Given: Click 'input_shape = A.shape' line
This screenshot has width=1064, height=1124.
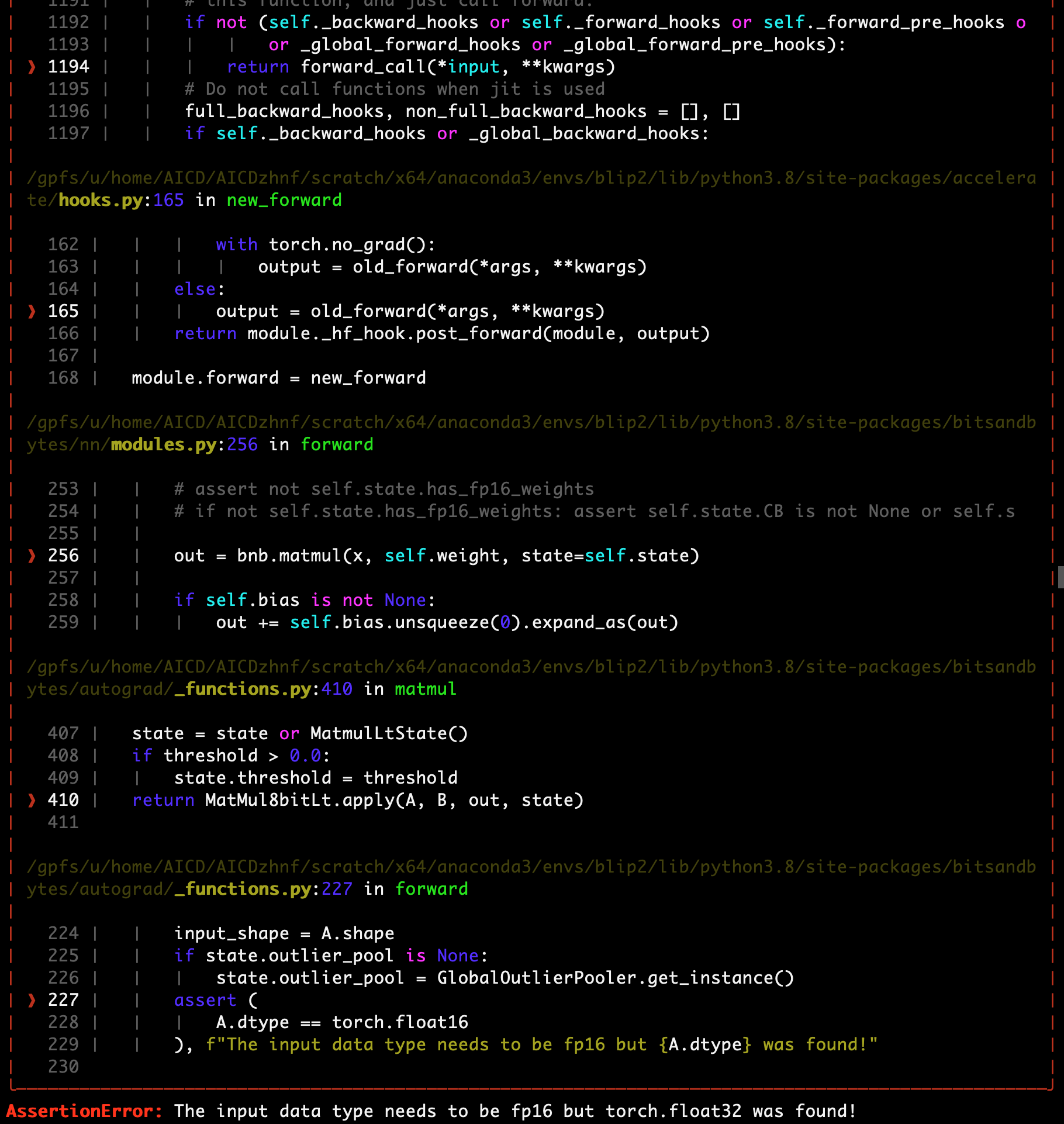Looking at the screenshot, I should 284,933.
